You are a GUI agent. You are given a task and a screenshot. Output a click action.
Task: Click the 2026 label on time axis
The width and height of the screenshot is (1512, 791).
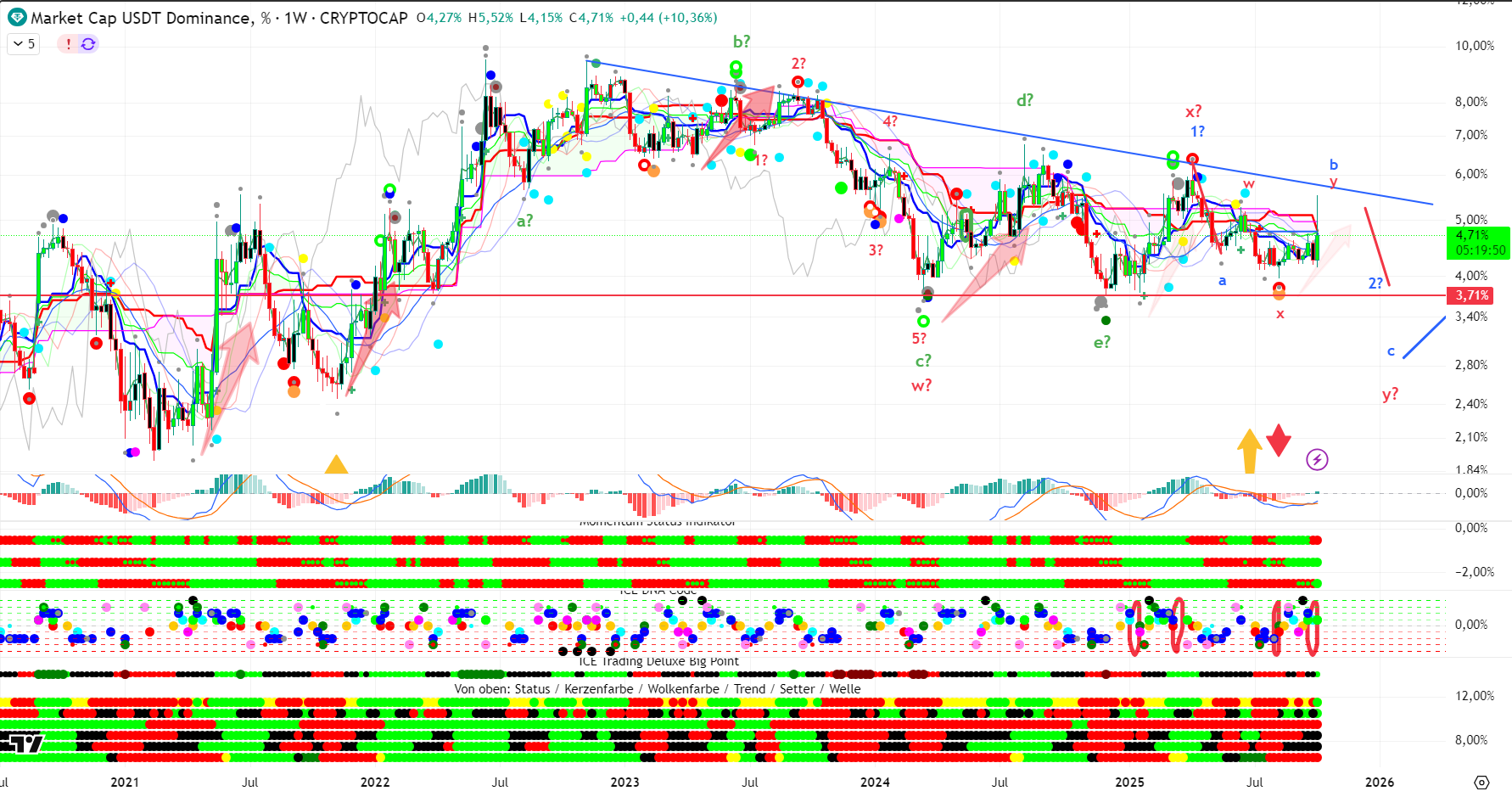click(x=1379, y=782)
